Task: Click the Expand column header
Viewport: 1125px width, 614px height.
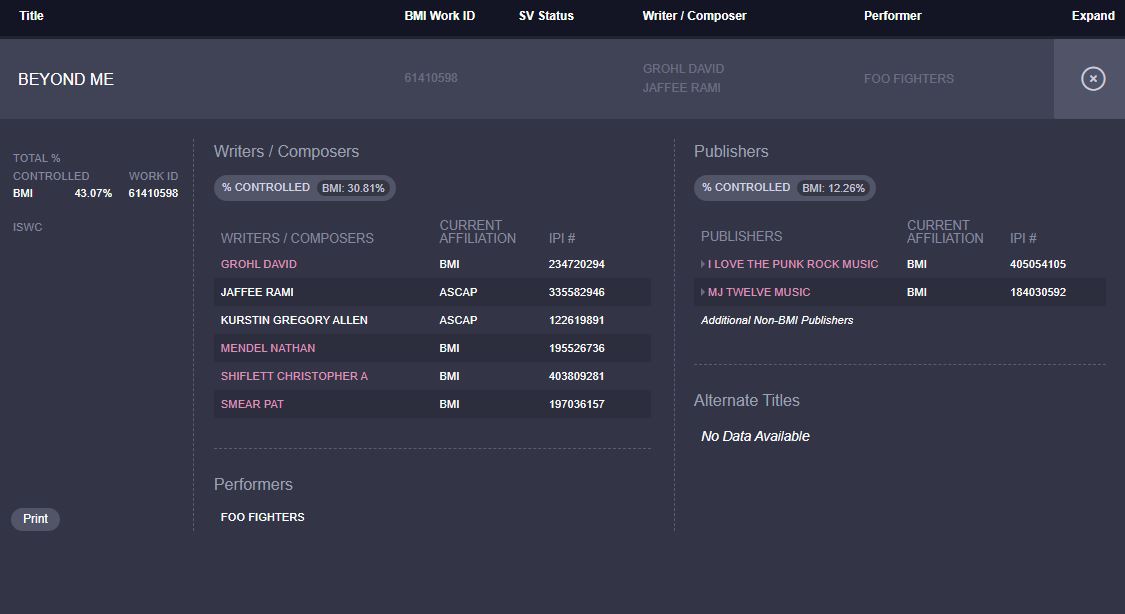Action: (1093, 16)
